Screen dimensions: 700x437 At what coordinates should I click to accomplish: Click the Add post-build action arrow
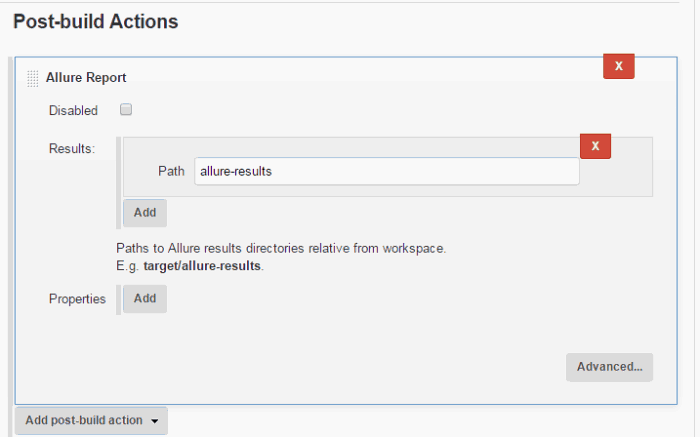pyautogui.click(x=154, y=421)
